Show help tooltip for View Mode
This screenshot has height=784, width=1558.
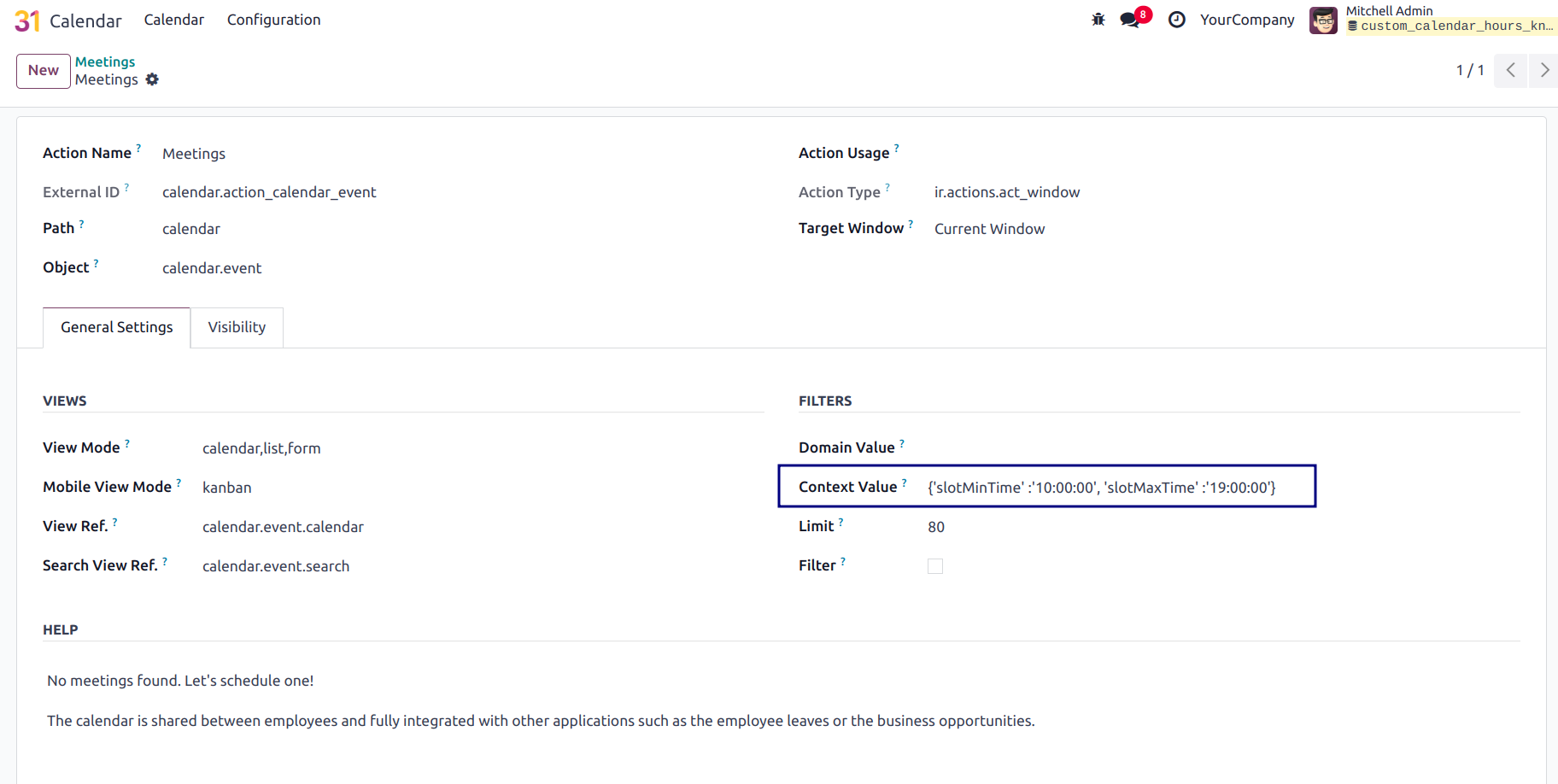click(127, 443)
